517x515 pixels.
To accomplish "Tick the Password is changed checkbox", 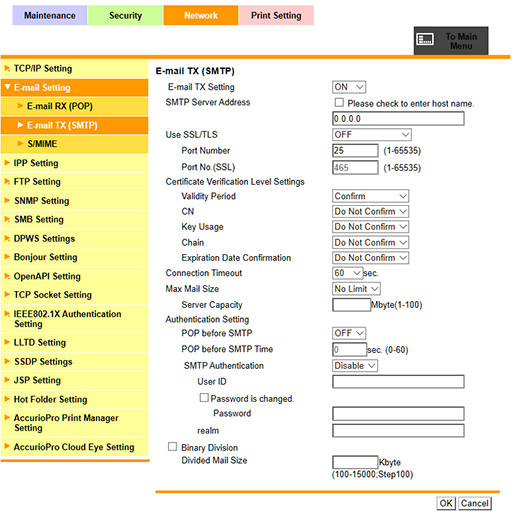I will pos(204,398).
